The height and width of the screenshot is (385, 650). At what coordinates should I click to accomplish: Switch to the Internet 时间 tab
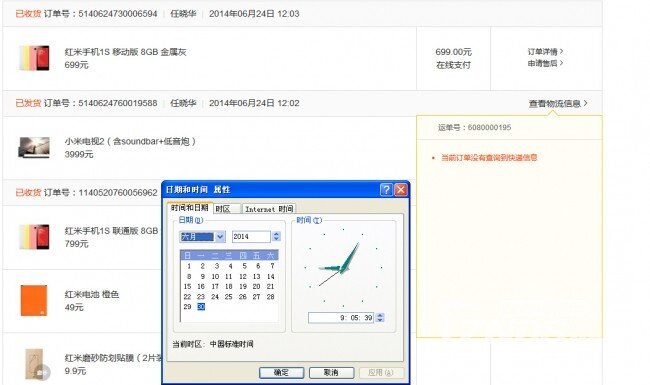point(269,209)
